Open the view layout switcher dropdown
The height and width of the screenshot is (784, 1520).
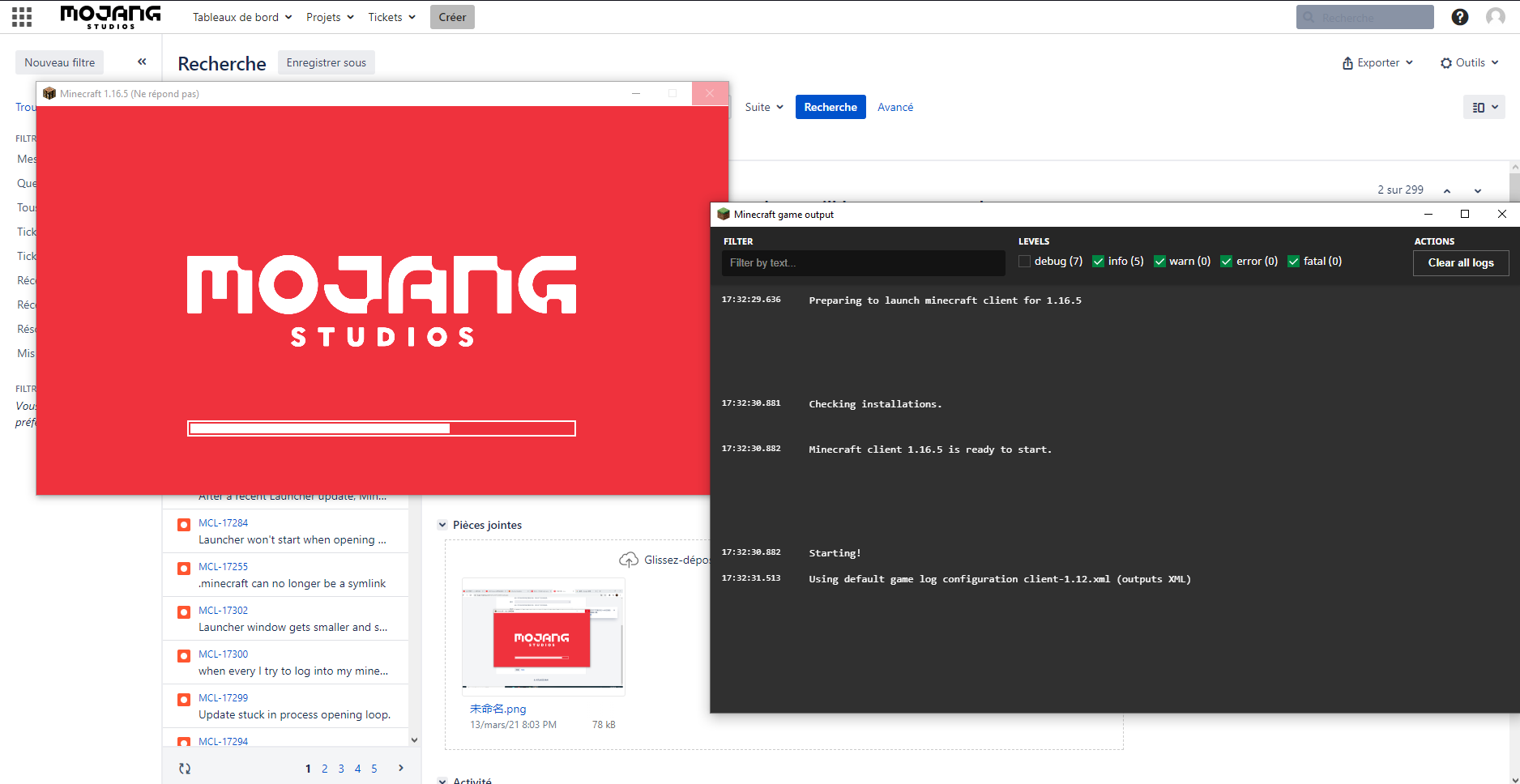[1484, 107]
